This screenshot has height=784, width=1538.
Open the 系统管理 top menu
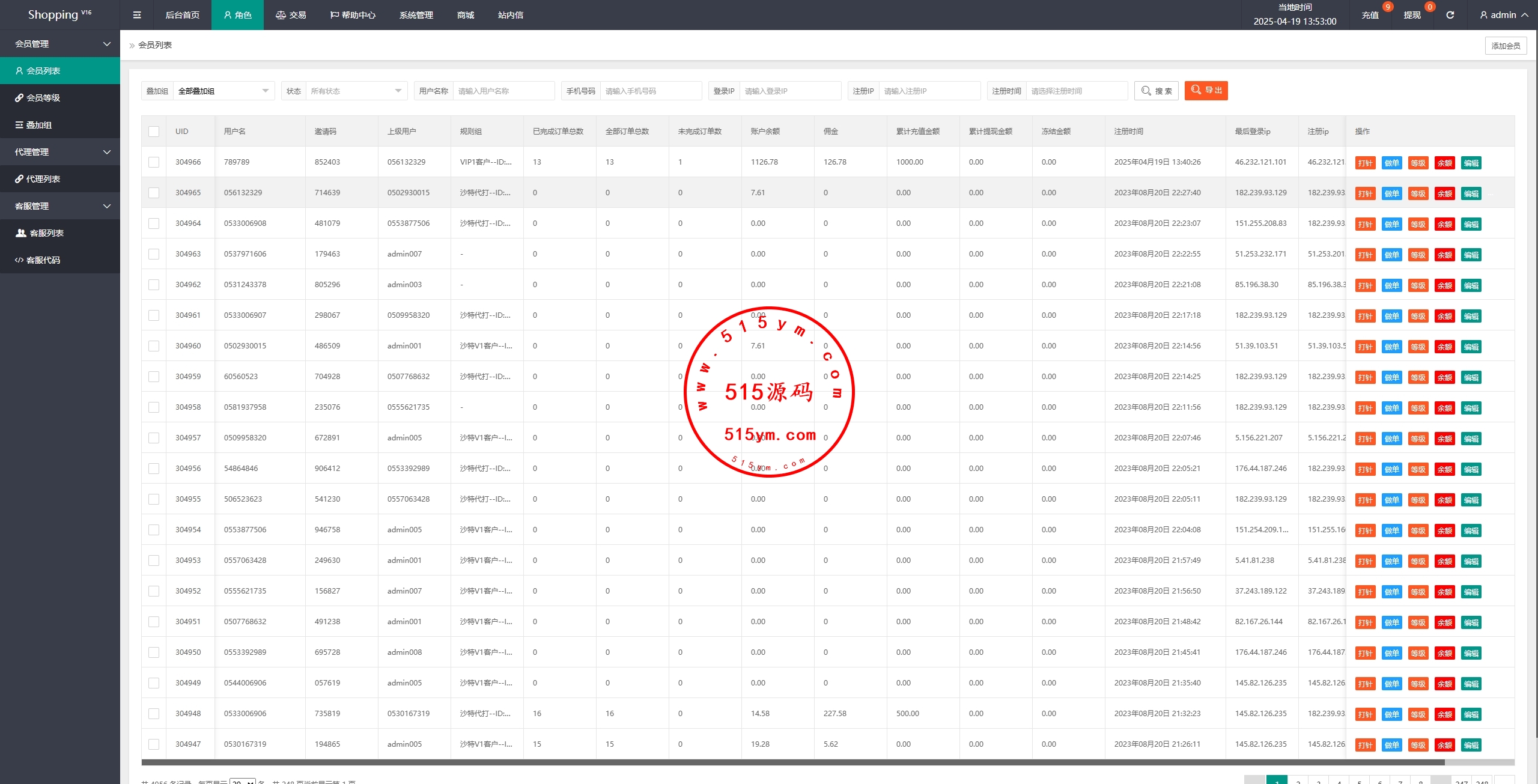tap(416, 15)
